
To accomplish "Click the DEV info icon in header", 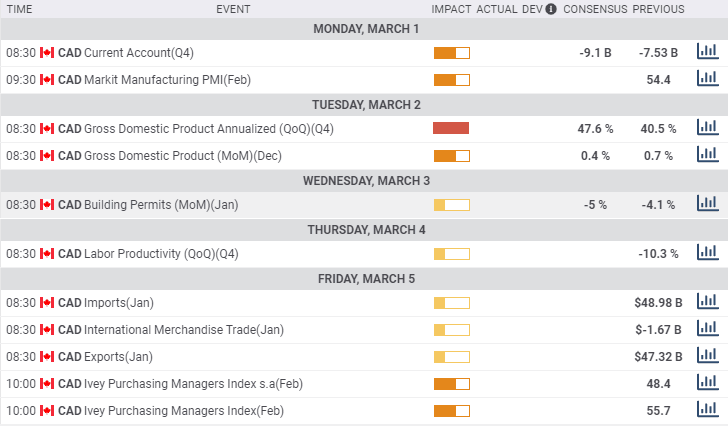I will pyautogui.click(x=550, y=9).
